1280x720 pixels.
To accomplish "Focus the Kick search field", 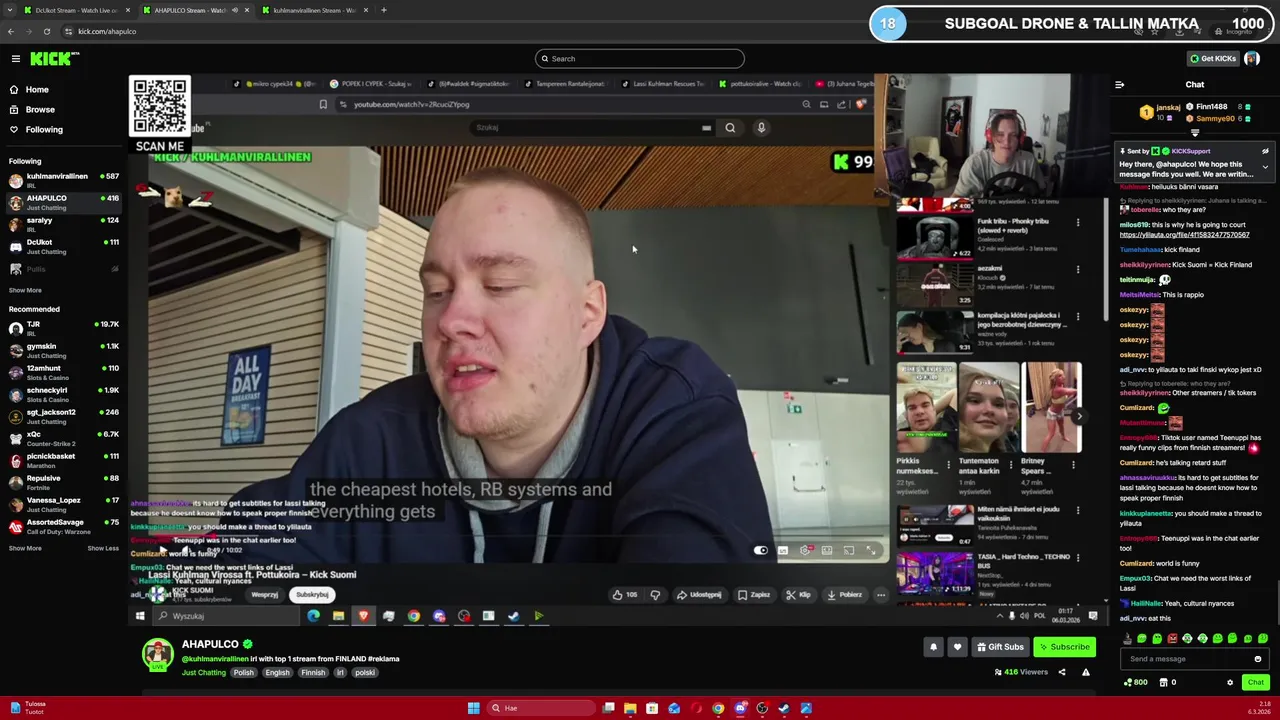I will (640, 59).
